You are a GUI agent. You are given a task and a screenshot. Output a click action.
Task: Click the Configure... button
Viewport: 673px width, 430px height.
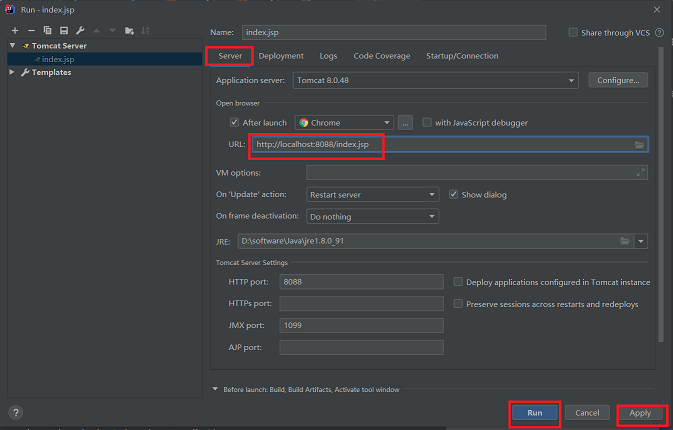(x=617, y=80)
